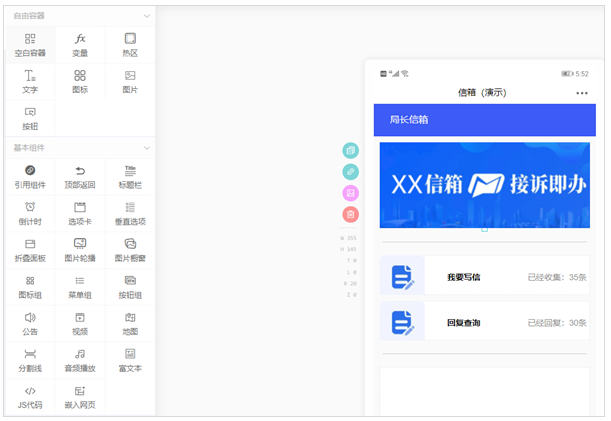Pick the 图片轮播 image carousel component
The image size is (611, 421).
pyautogui.click(x=80, y=250)
